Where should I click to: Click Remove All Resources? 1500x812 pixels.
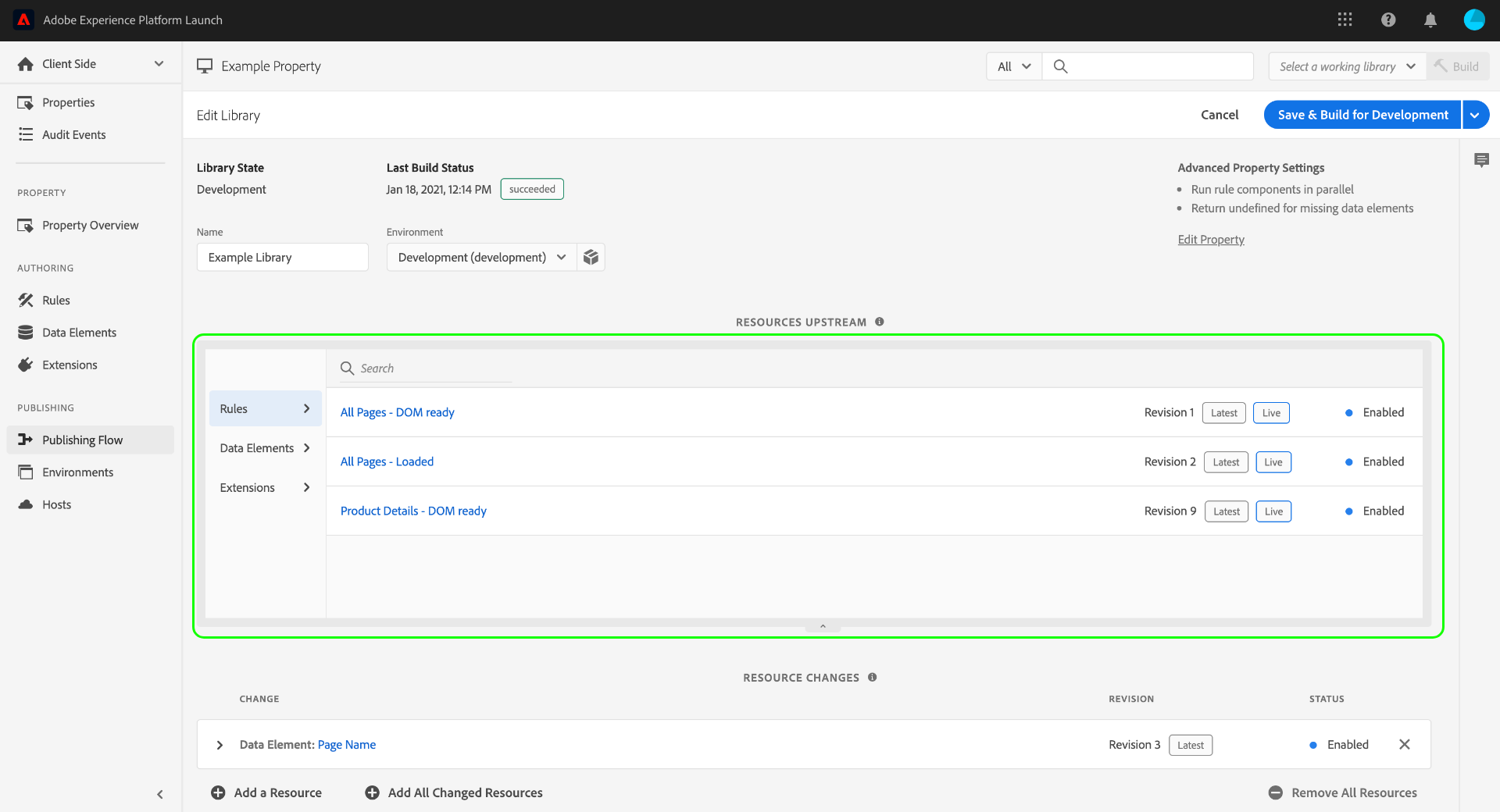pyautogui.click(x=1343, y=792)
